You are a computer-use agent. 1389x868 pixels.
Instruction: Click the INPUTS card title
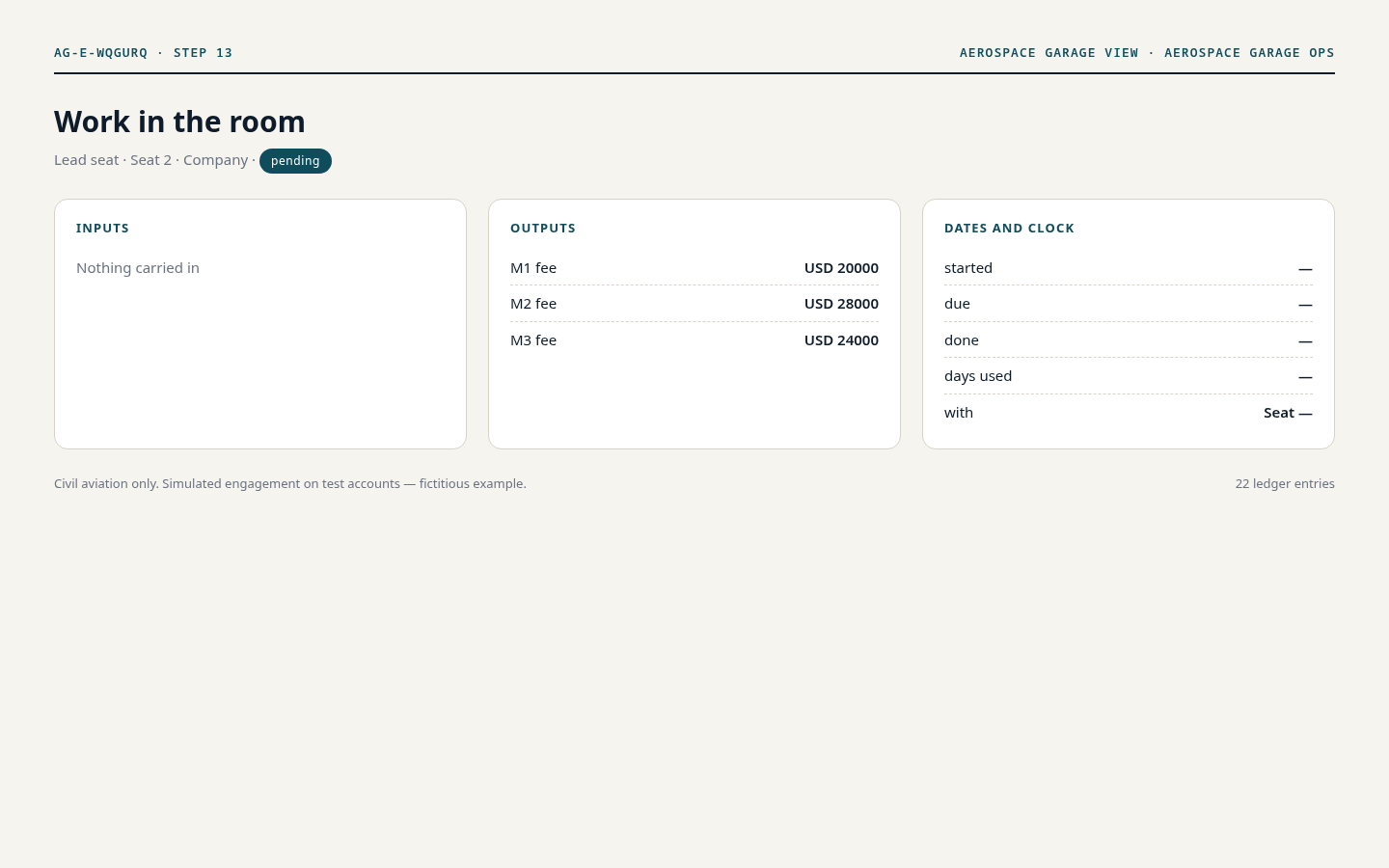[102, 229]
